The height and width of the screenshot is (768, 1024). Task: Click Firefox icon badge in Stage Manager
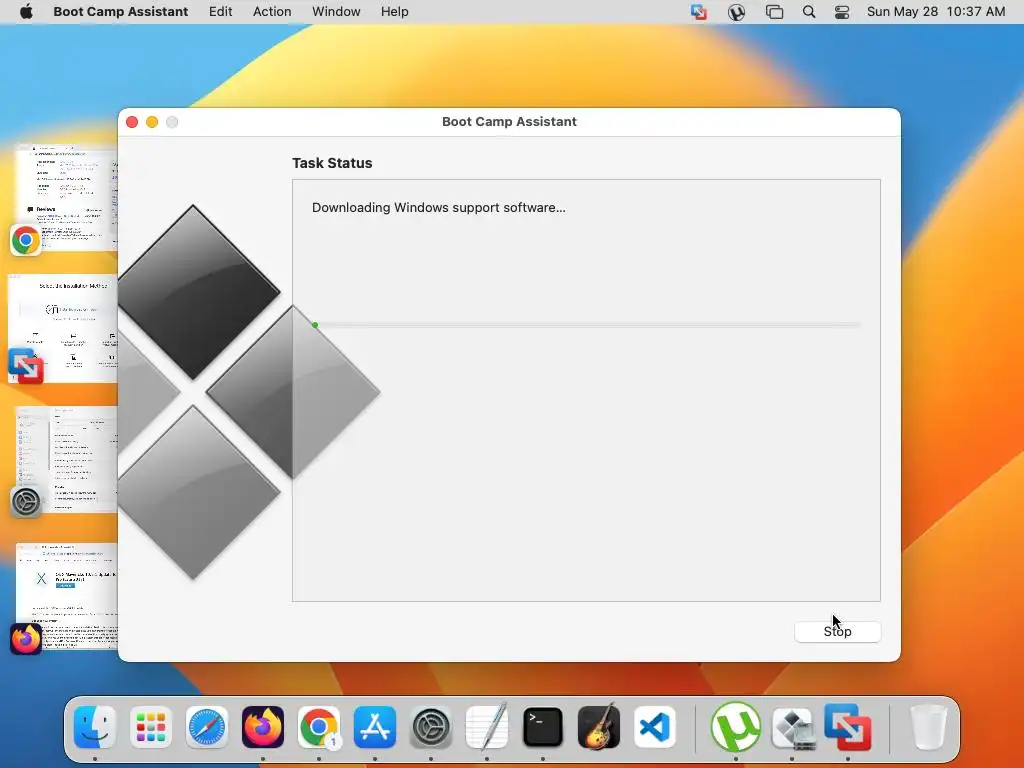point(25,639)
